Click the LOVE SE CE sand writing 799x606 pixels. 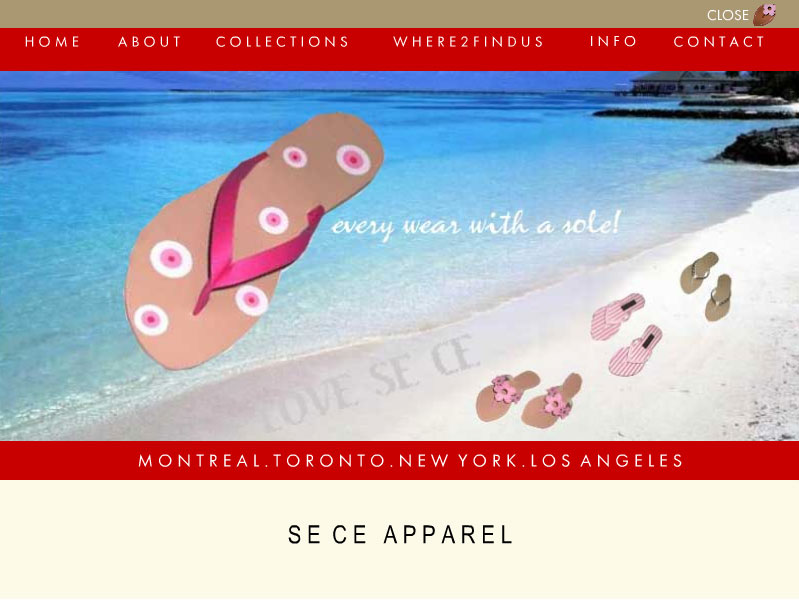(x=370, y=382)
